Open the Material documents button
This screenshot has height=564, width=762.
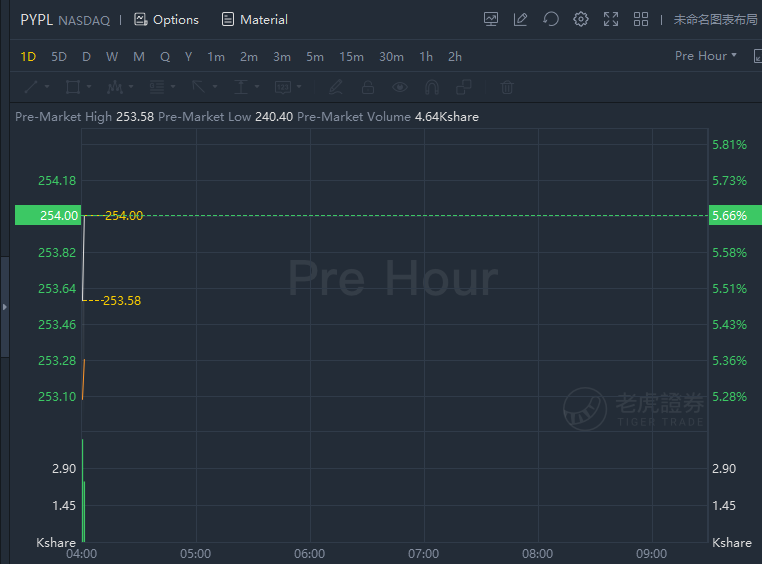pyautogui.click(x=255, y=20)
